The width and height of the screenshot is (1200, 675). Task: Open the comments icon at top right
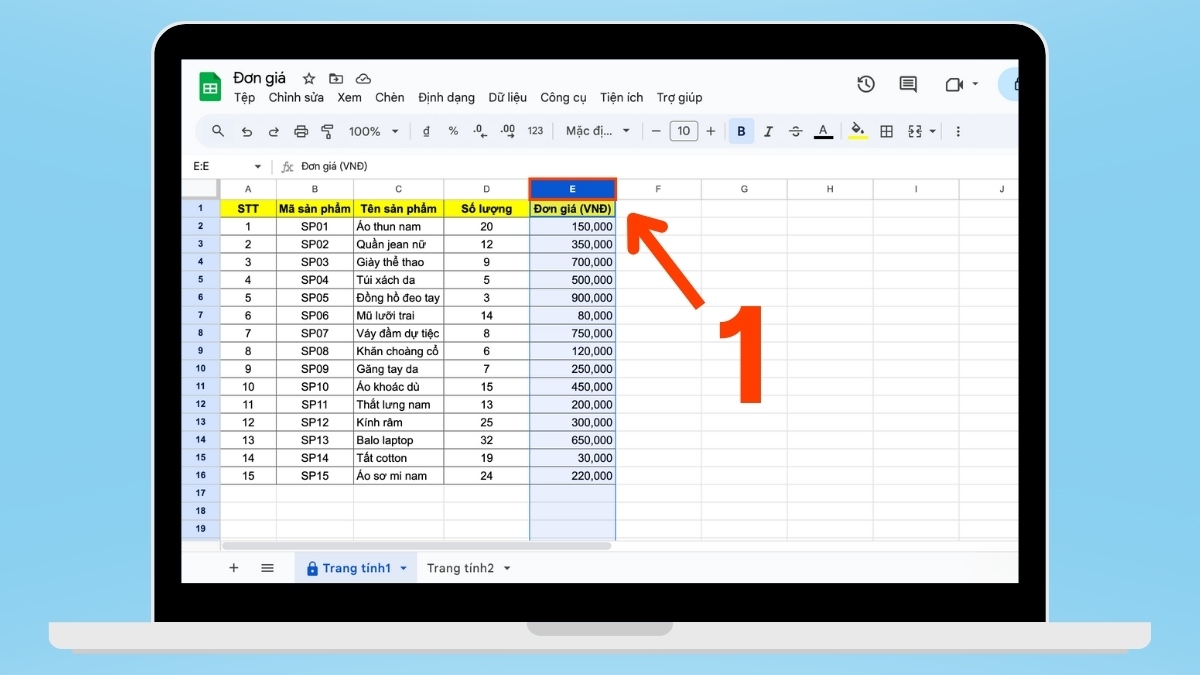click(908, 85)
